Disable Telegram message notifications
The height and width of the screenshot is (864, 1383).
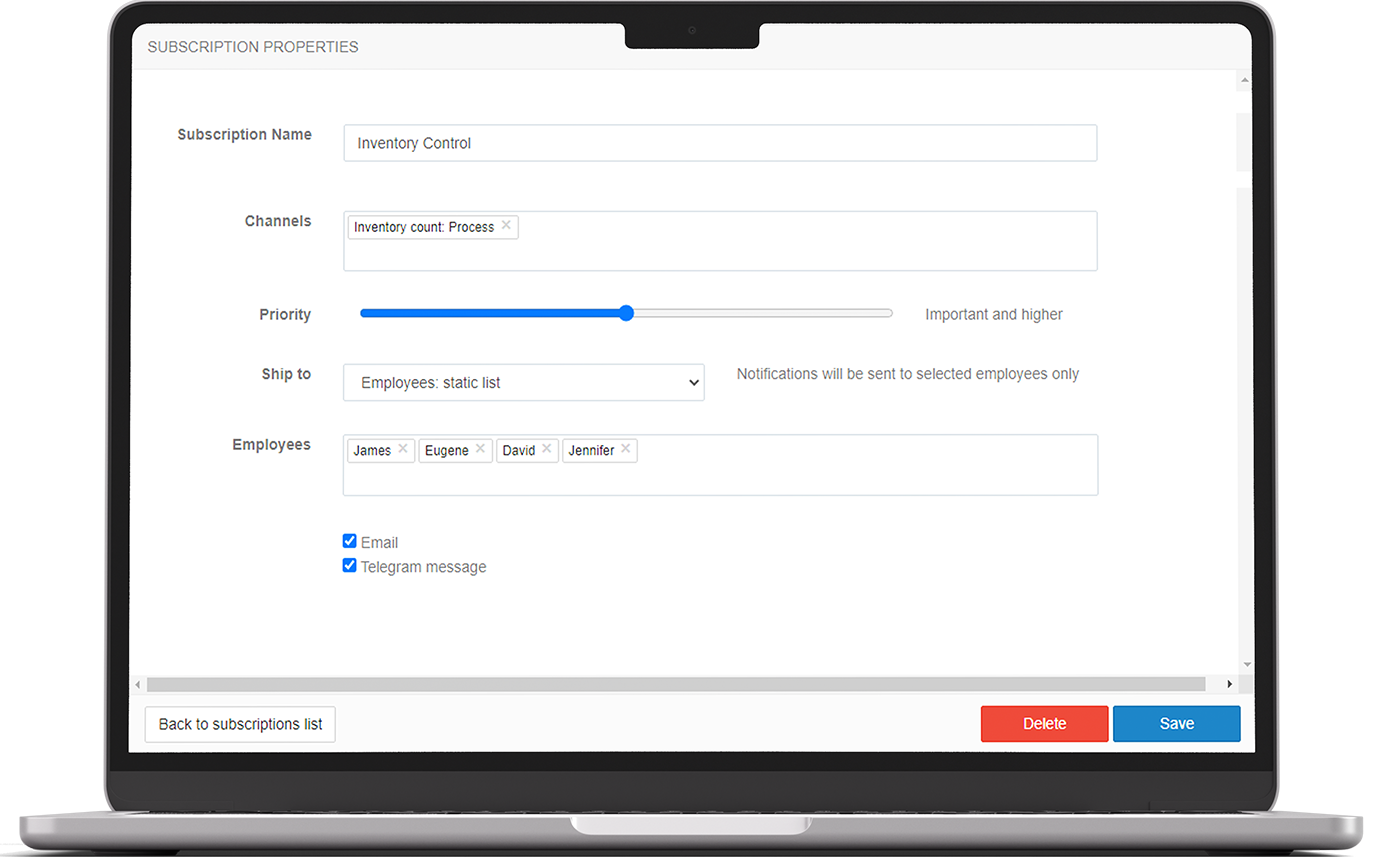349,564
